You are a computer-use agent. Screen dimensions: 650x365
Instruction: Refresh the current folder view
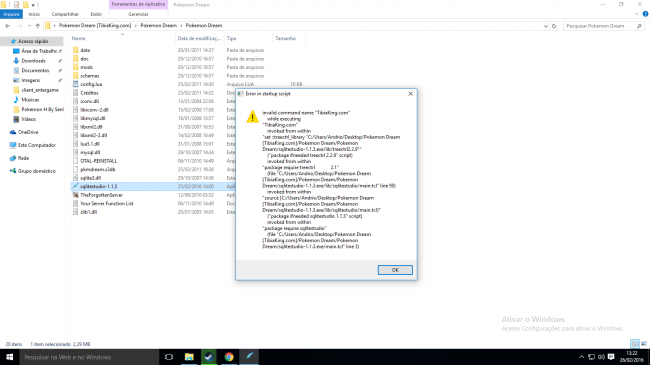(554, 26)
